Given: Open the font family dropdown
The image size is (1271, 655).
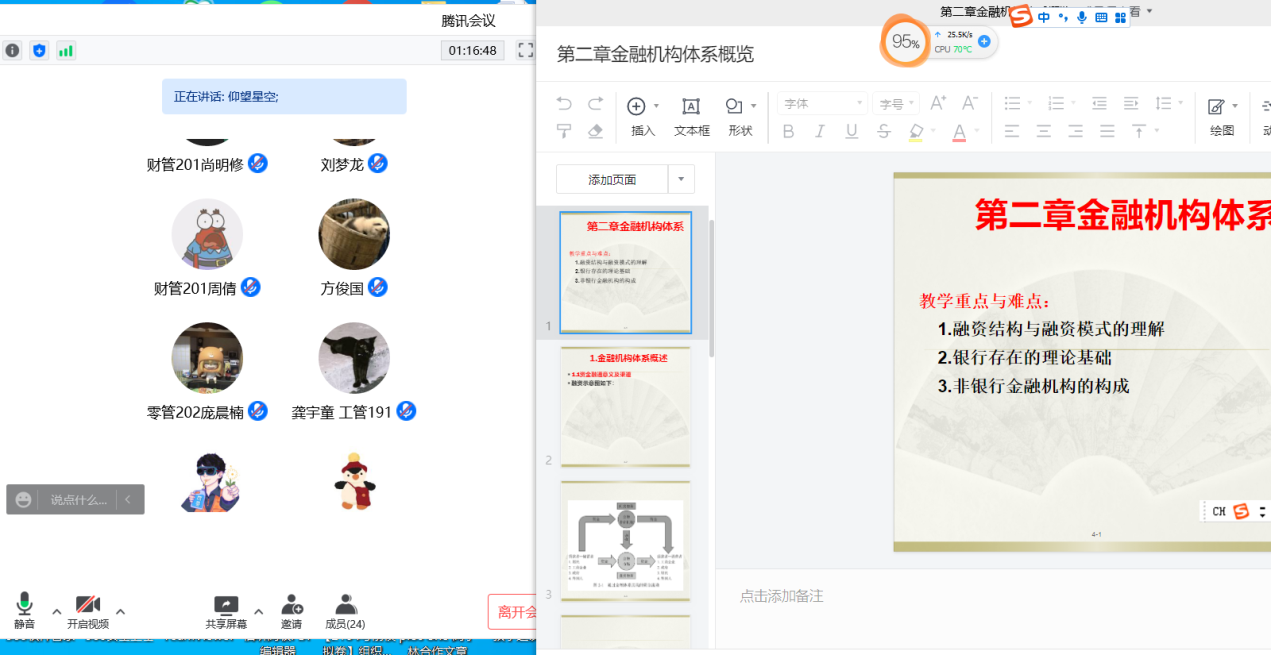Looking at the screenshot, I should (818, 103).
